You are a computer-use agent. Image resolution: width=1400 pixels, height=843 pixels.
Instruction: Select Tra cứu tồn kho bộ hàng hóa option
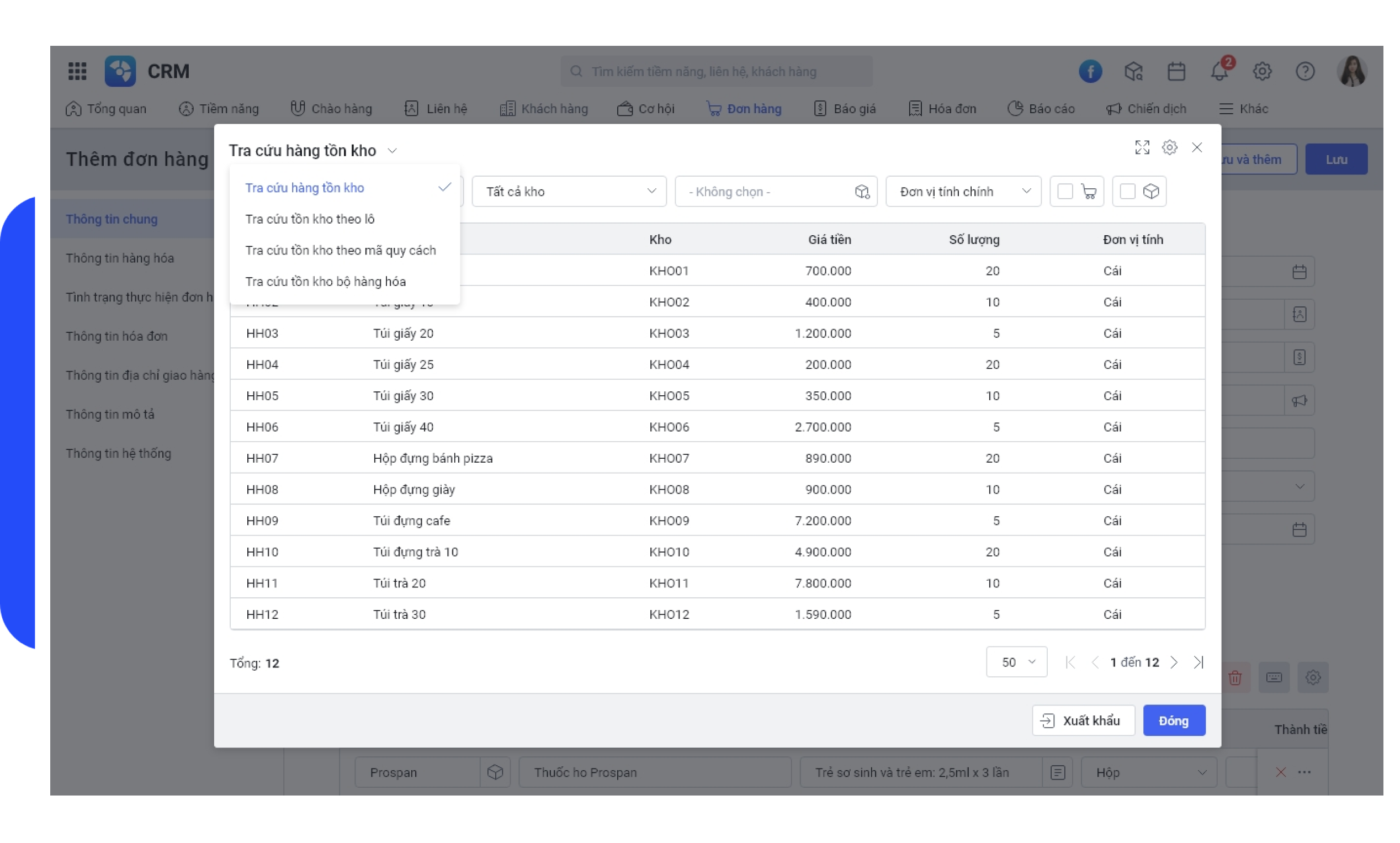click(x=344, y=281)
